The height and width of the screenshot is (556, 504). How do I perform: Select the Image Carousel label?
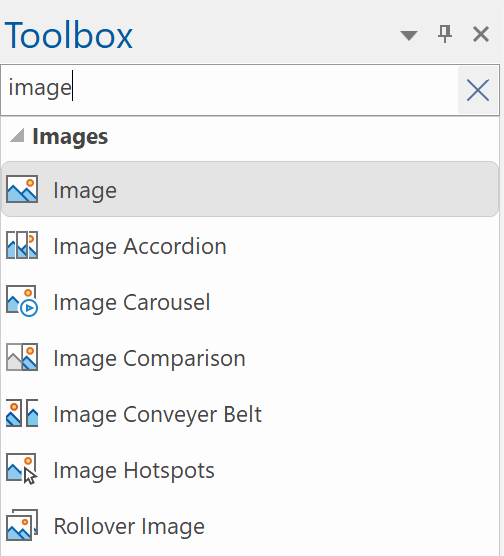tap(132, 302)
